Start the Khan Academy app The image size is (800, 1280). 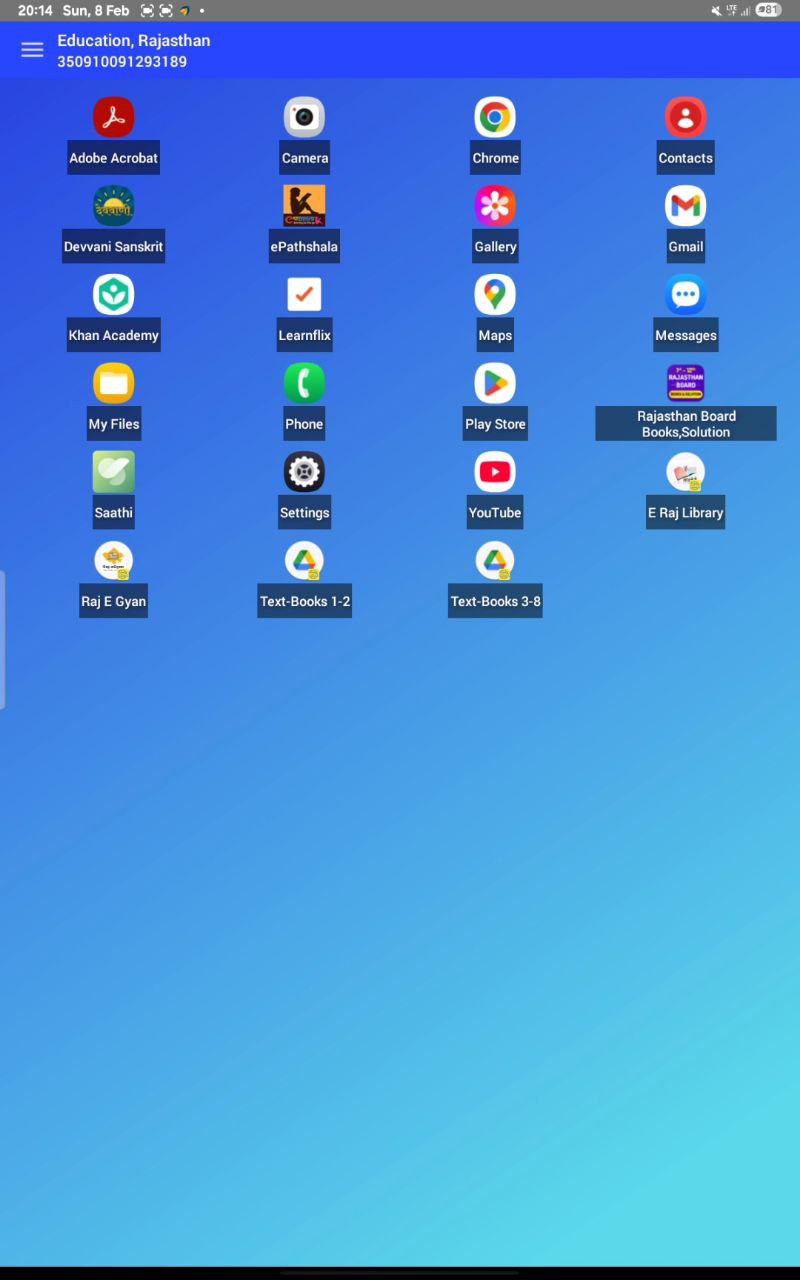tap(113, 294)
